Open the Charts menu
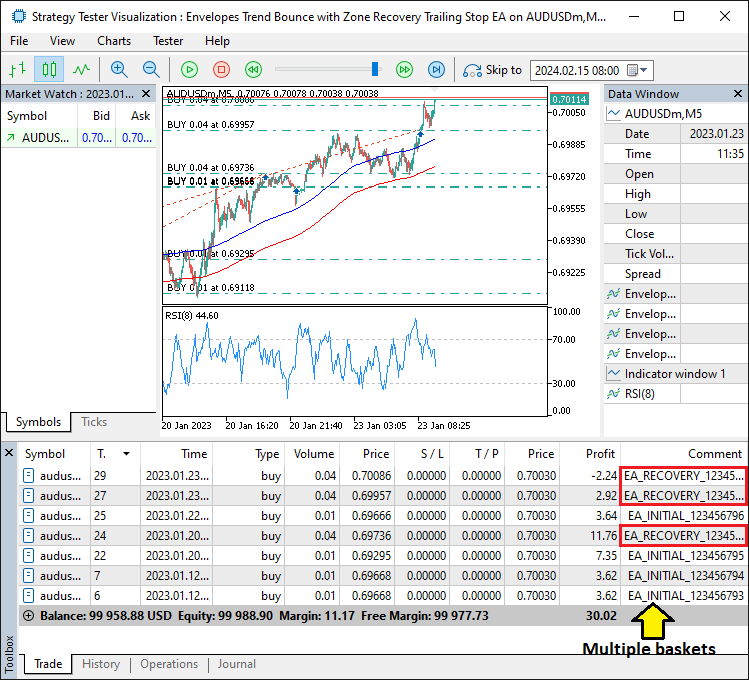This screenshot has width=749, height=680. point(114,41)
